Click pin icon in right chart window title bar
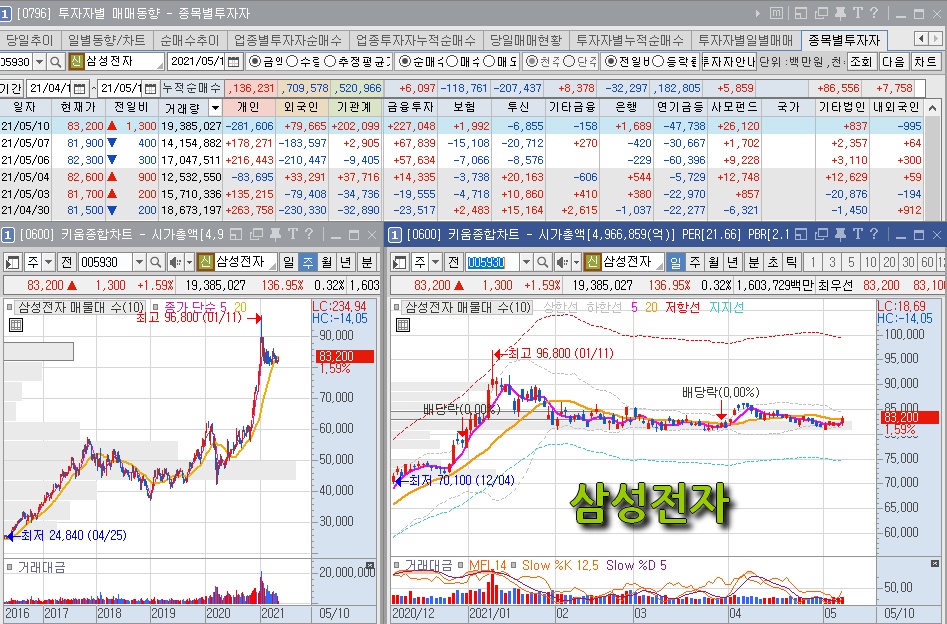947x624 pixels. [x=840, y=234]
